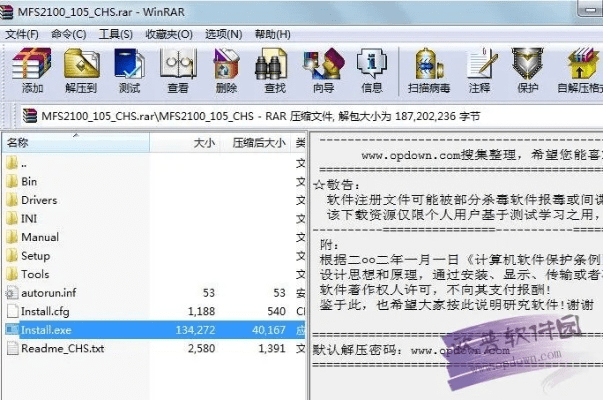
Task: Click the archive icon in the address bar
Action: [x=30, y=116]
